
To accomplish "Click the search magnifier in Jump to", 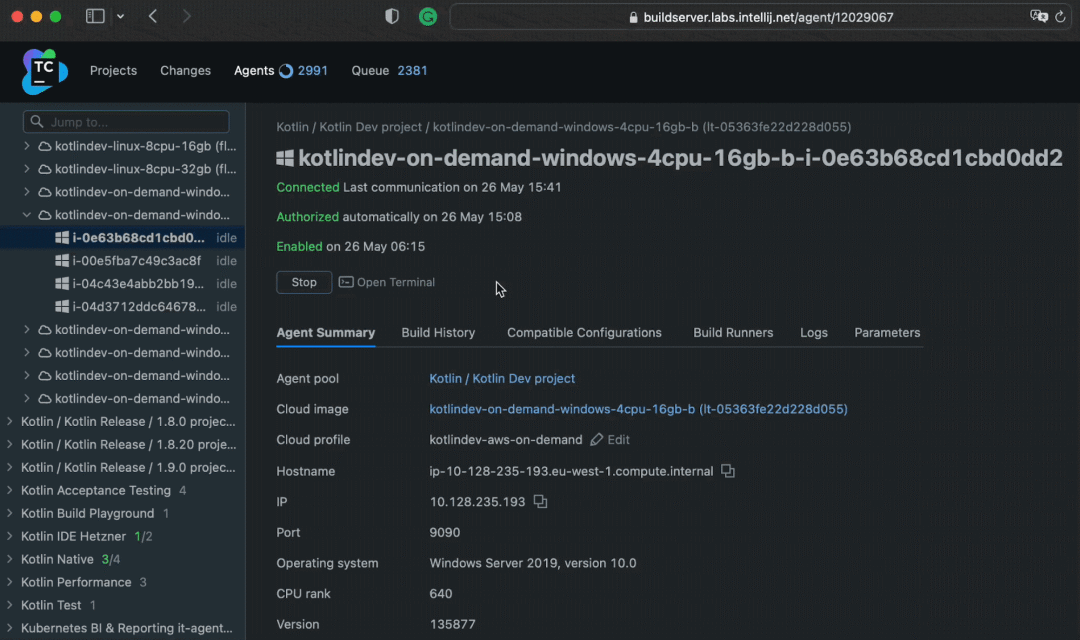I will tap(37, 122).
